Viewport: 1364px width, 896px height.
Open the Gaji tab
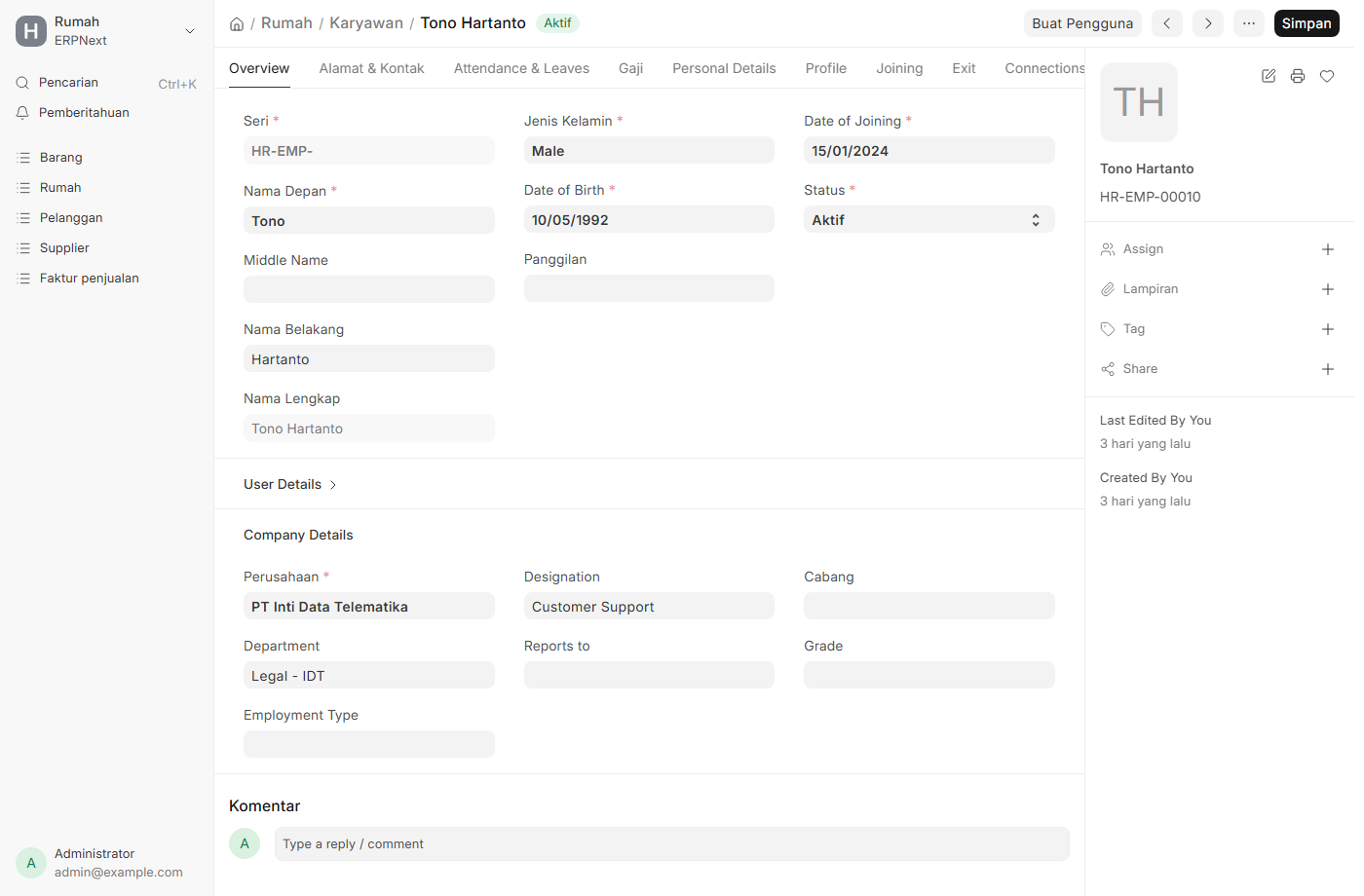(630, 68)
